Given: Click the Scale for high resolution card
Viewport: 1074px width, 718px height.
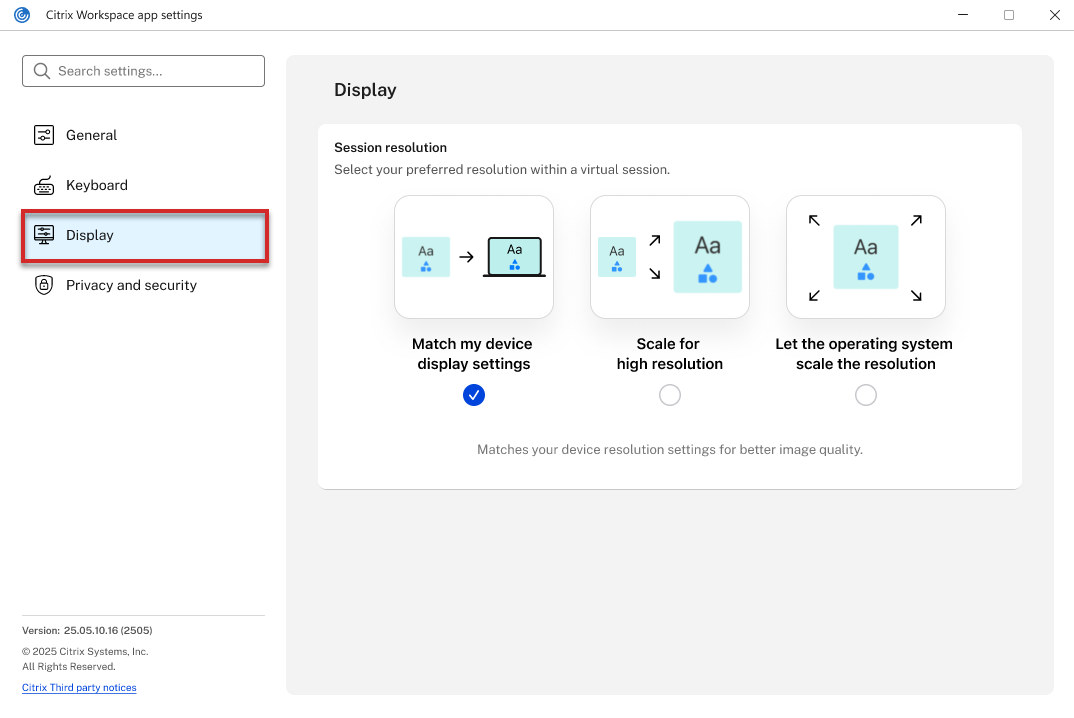Looking at the screenshot, I should [x=670, y=257].
